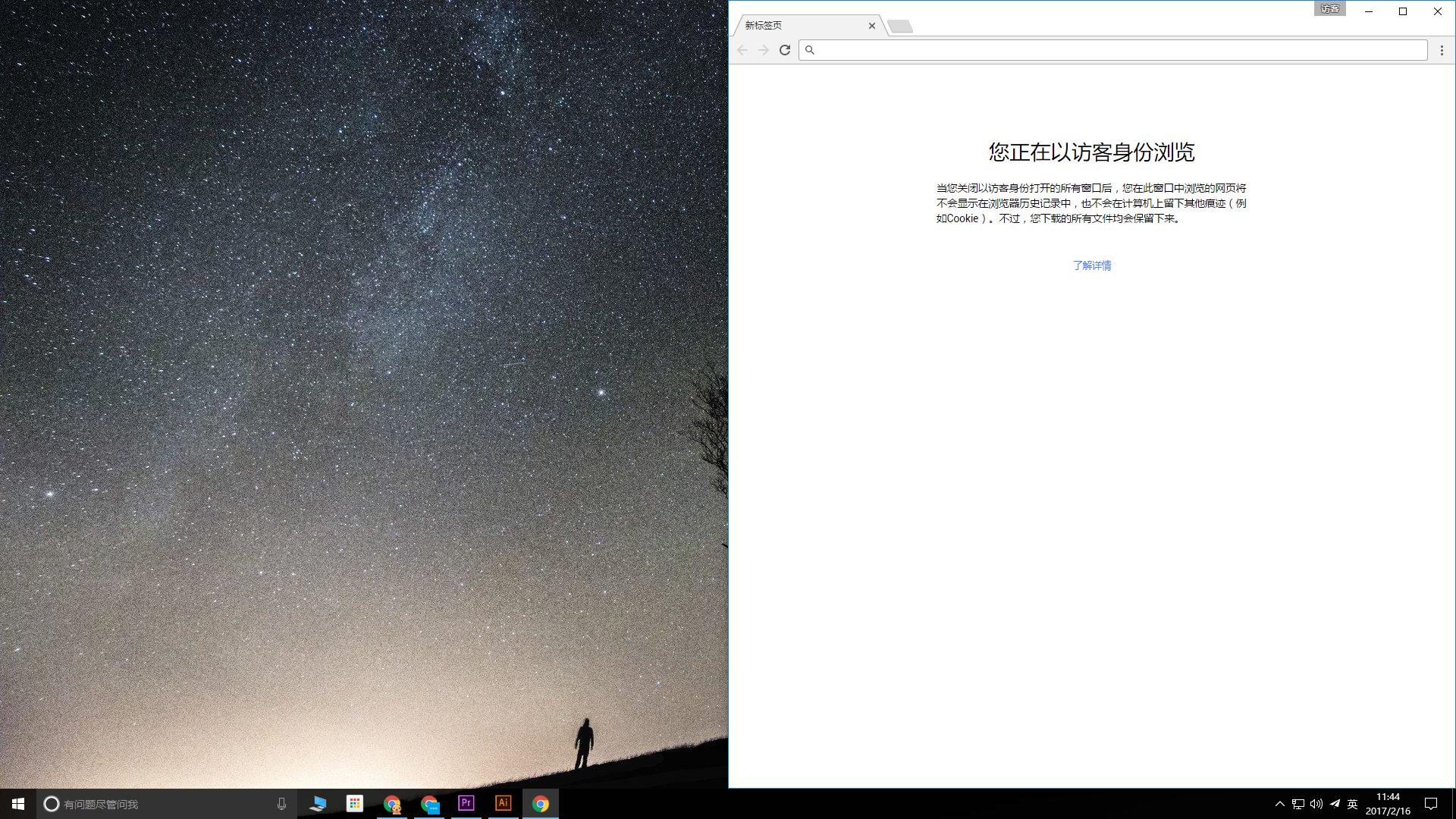Click the microphone icon on the taskbar
Image resolution: width=1456 pixels, height=819 pixels.
(281, 804)
